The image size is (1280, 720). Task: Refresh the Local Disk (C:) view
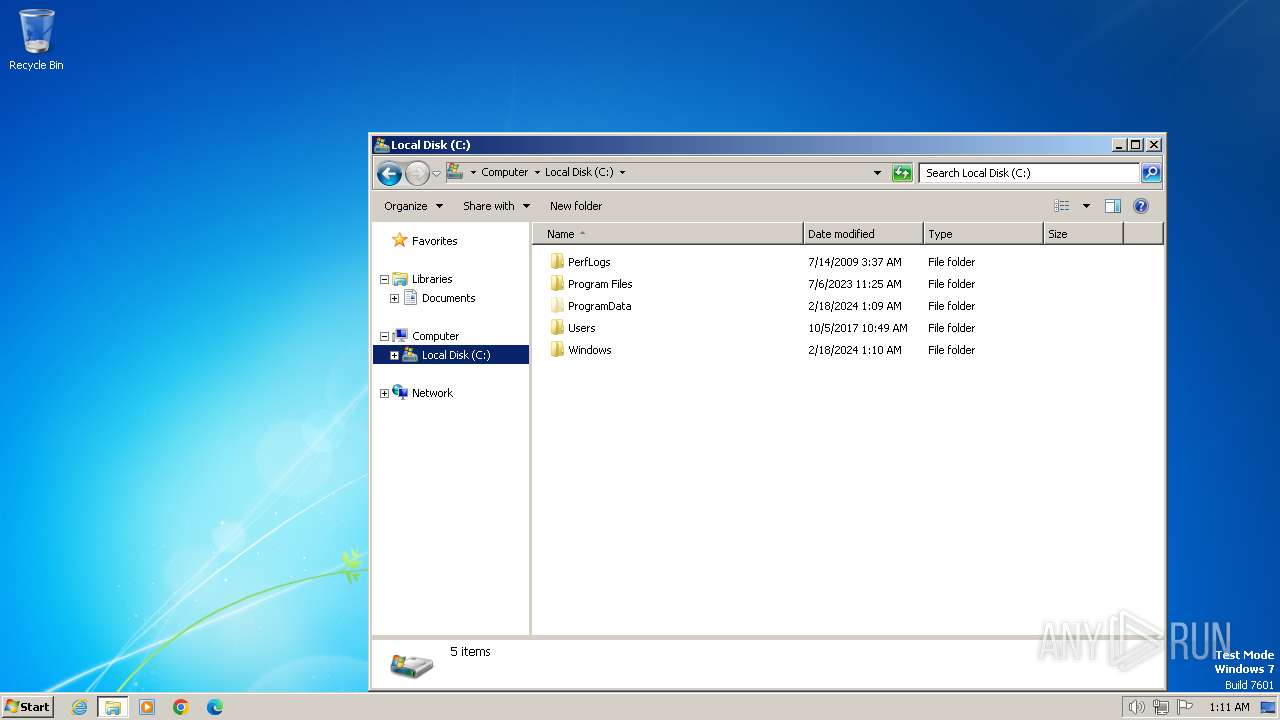902,173
